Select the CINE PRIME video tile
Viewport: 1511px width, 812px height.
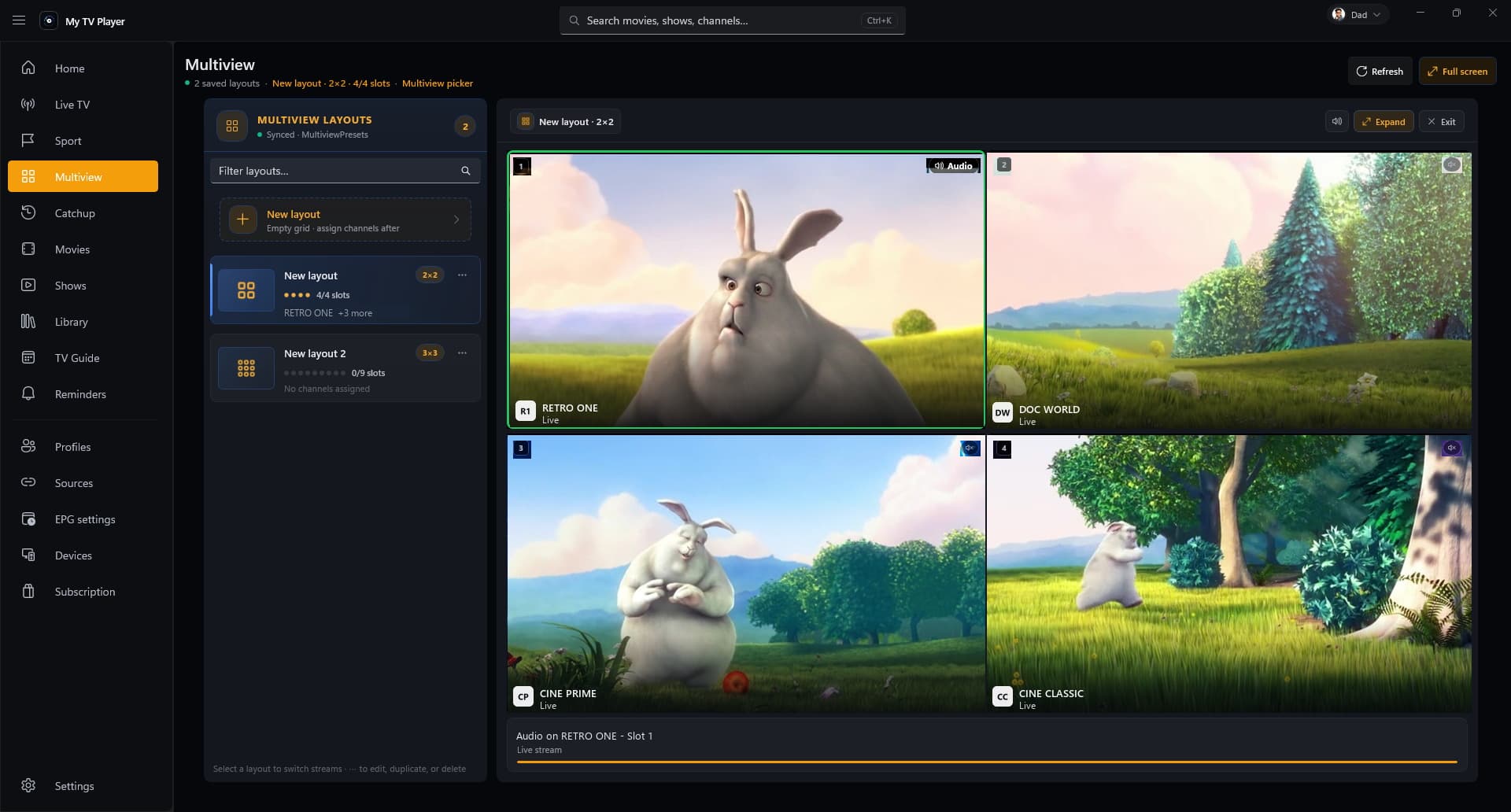pos(746,574)
